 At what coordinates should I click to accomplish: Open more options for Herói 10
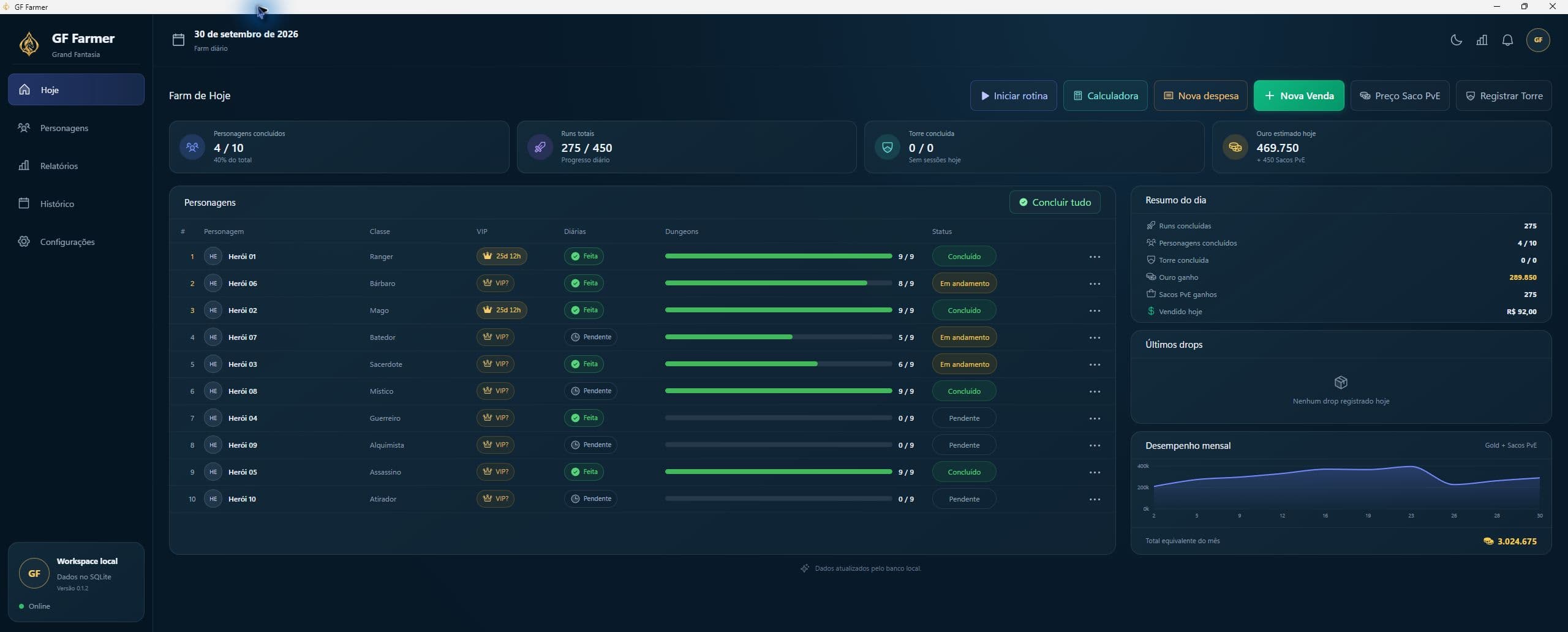coord(1095,499)
